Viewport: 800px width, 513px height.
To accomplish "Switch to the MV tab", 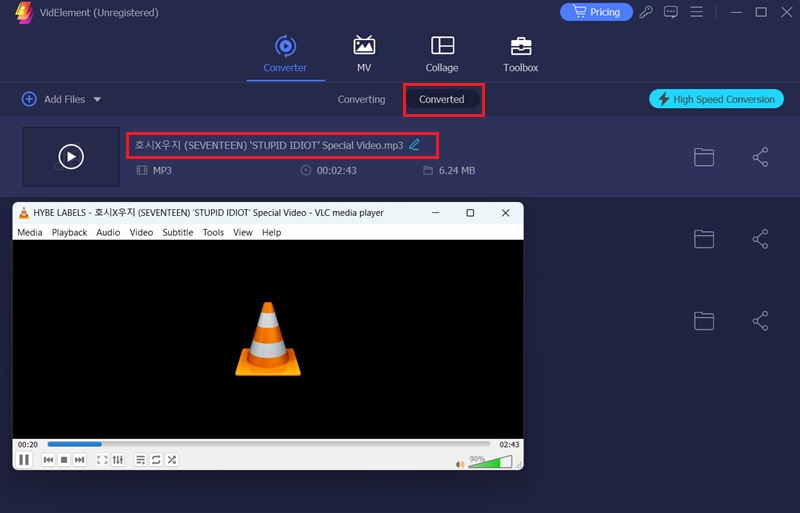I will coord(364,54).
